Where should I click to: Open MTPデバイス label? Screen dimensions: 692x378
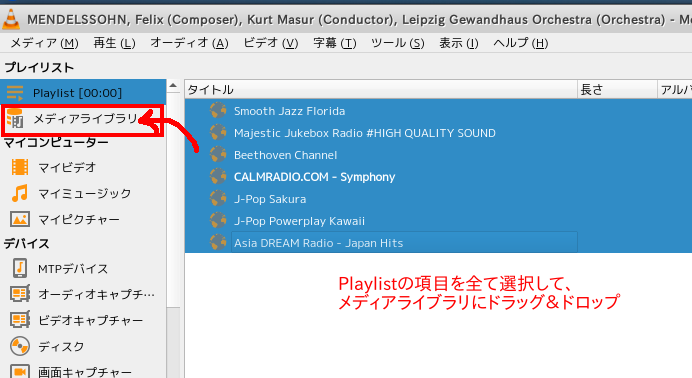click(x=73, y=269)
